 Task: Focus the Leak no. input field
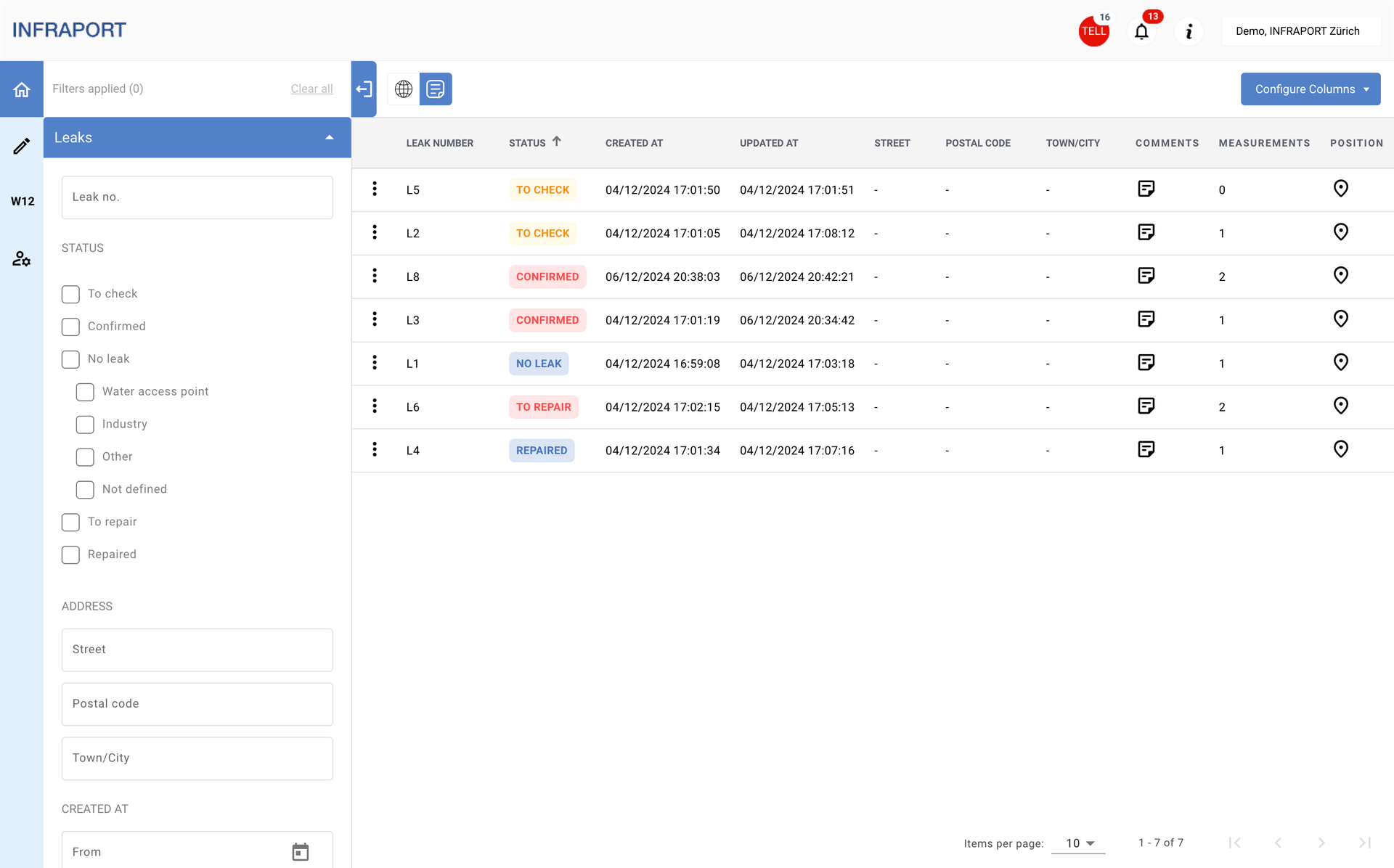[197, 197]
